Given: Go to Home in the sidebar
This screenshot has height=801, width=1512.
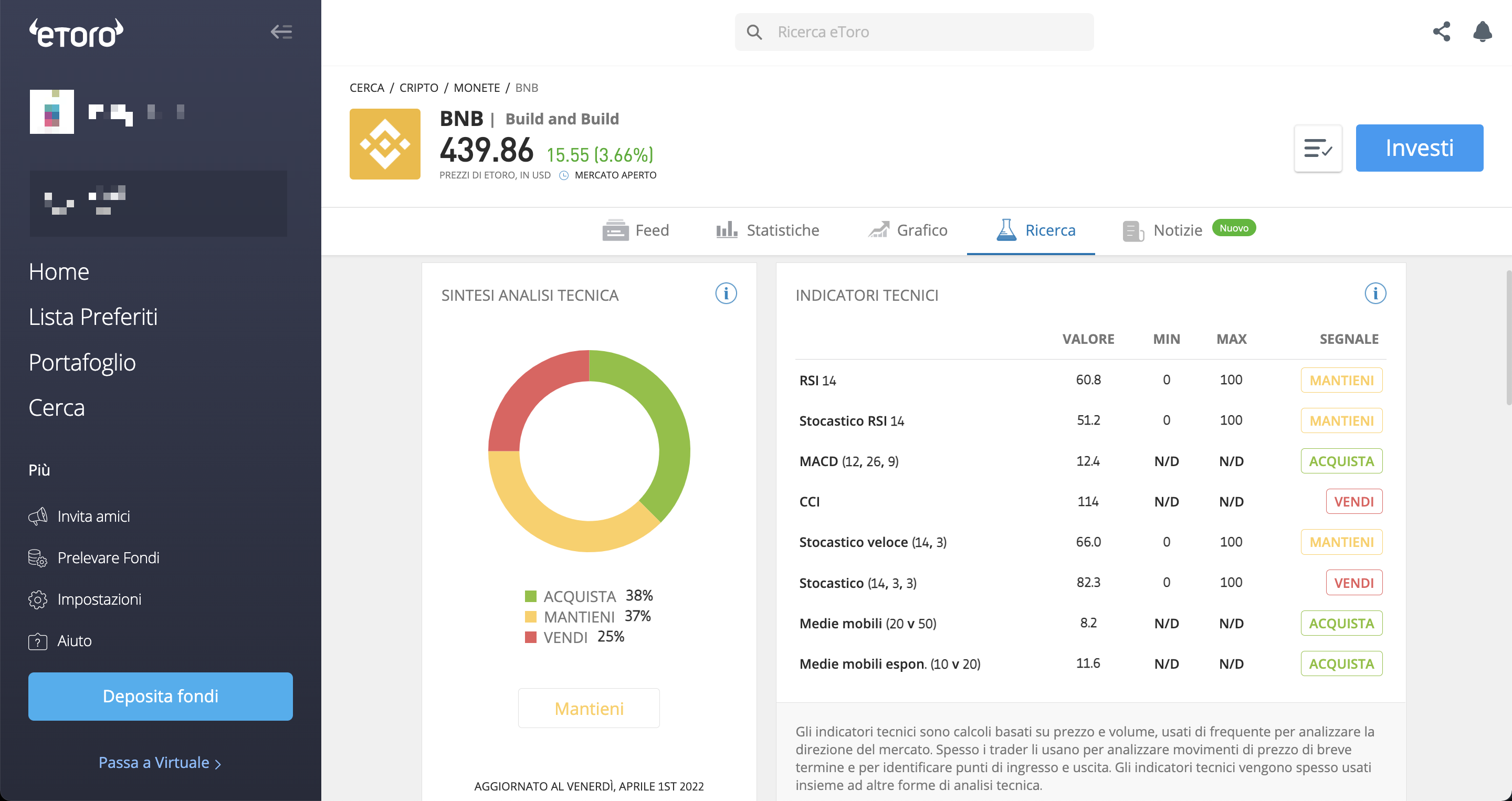Looking at the screenshot, I should pyautogui.click(x=59, y=272).
